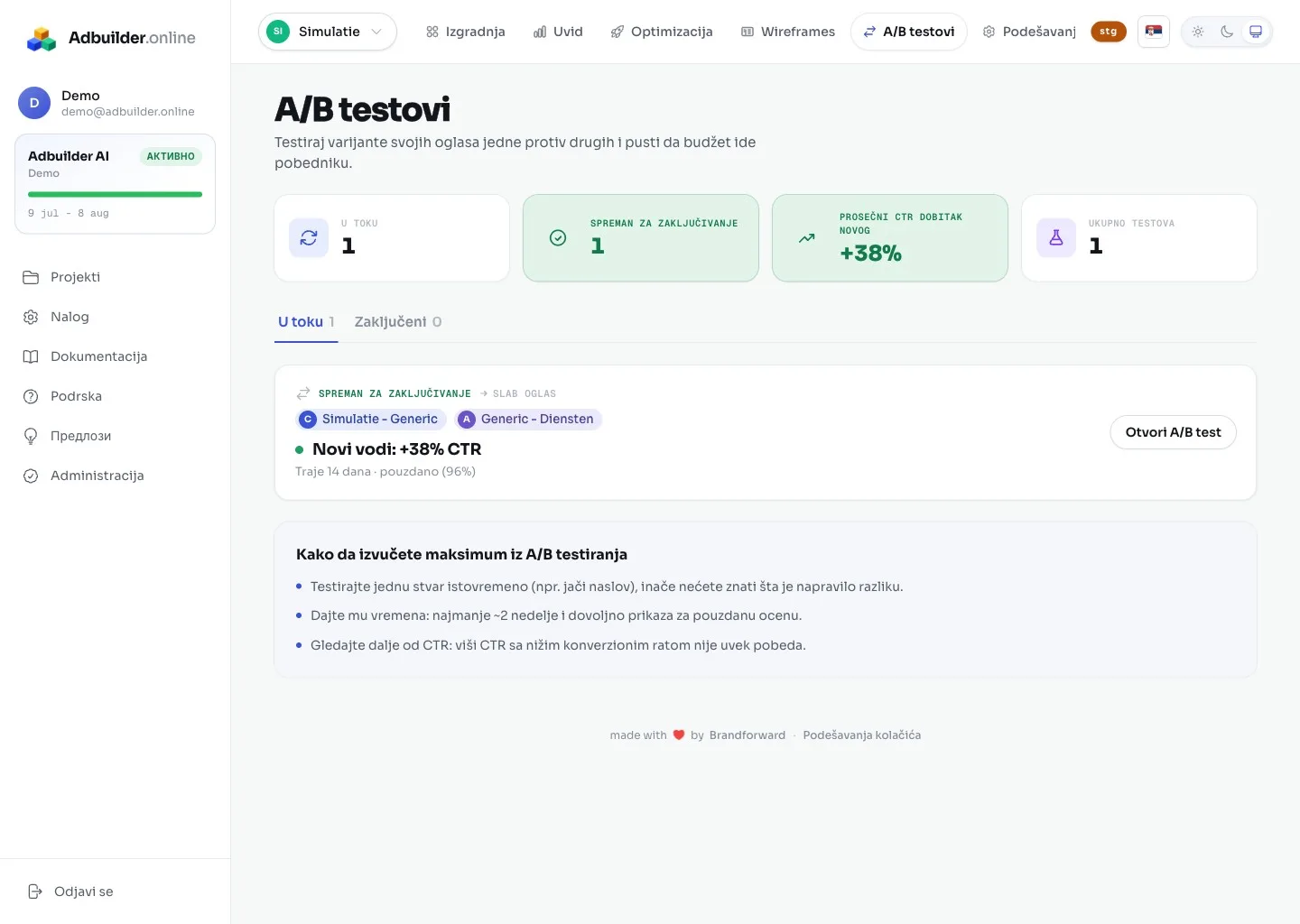Viewport: 1300px width, 924px height.
Task: Open the Izgradnja tab
Action: (466, 32)
